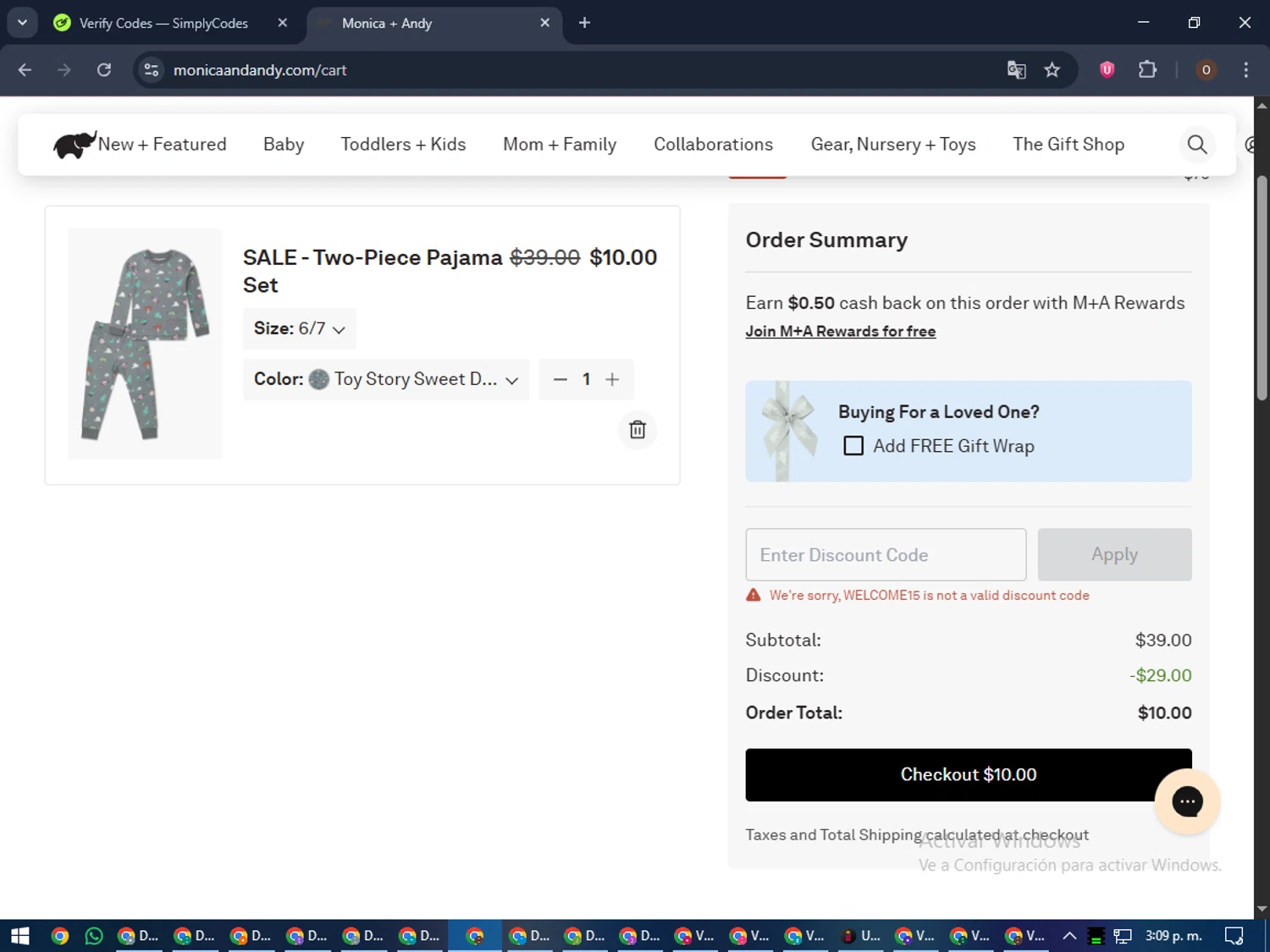The width and height of the screenshot is (1270, 952).
Task: Click the page vertical scrollbar thumb
Action: [x=1262, y=288]
